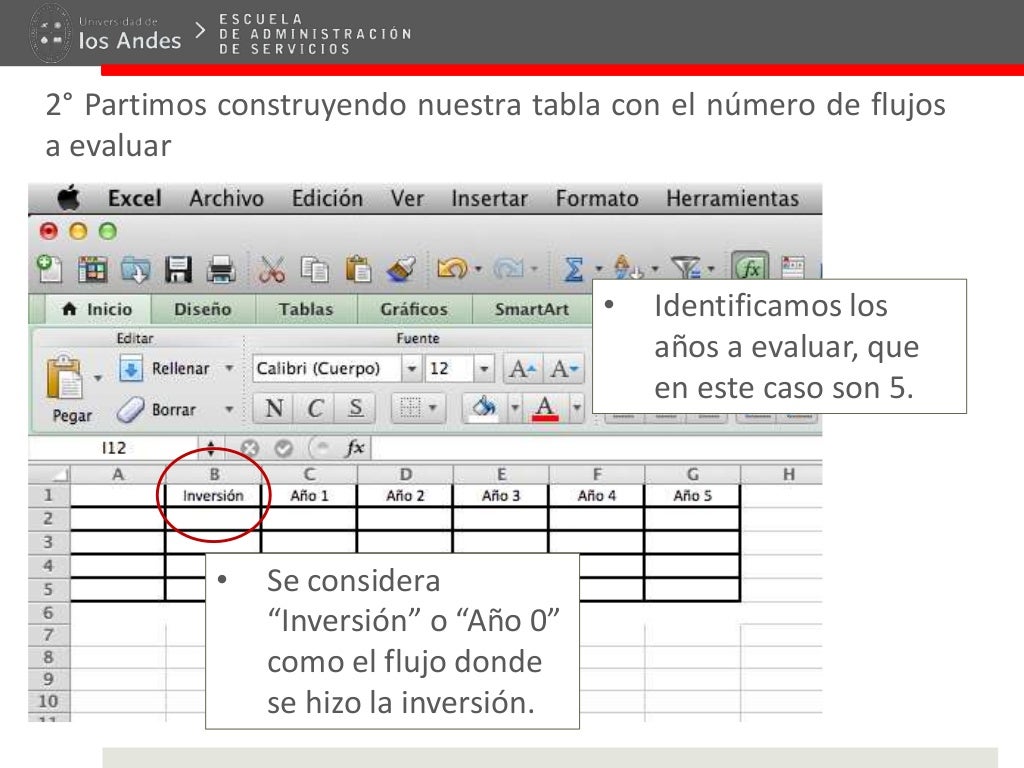
Task: Toggle bold with the N button
Action: 274,408
